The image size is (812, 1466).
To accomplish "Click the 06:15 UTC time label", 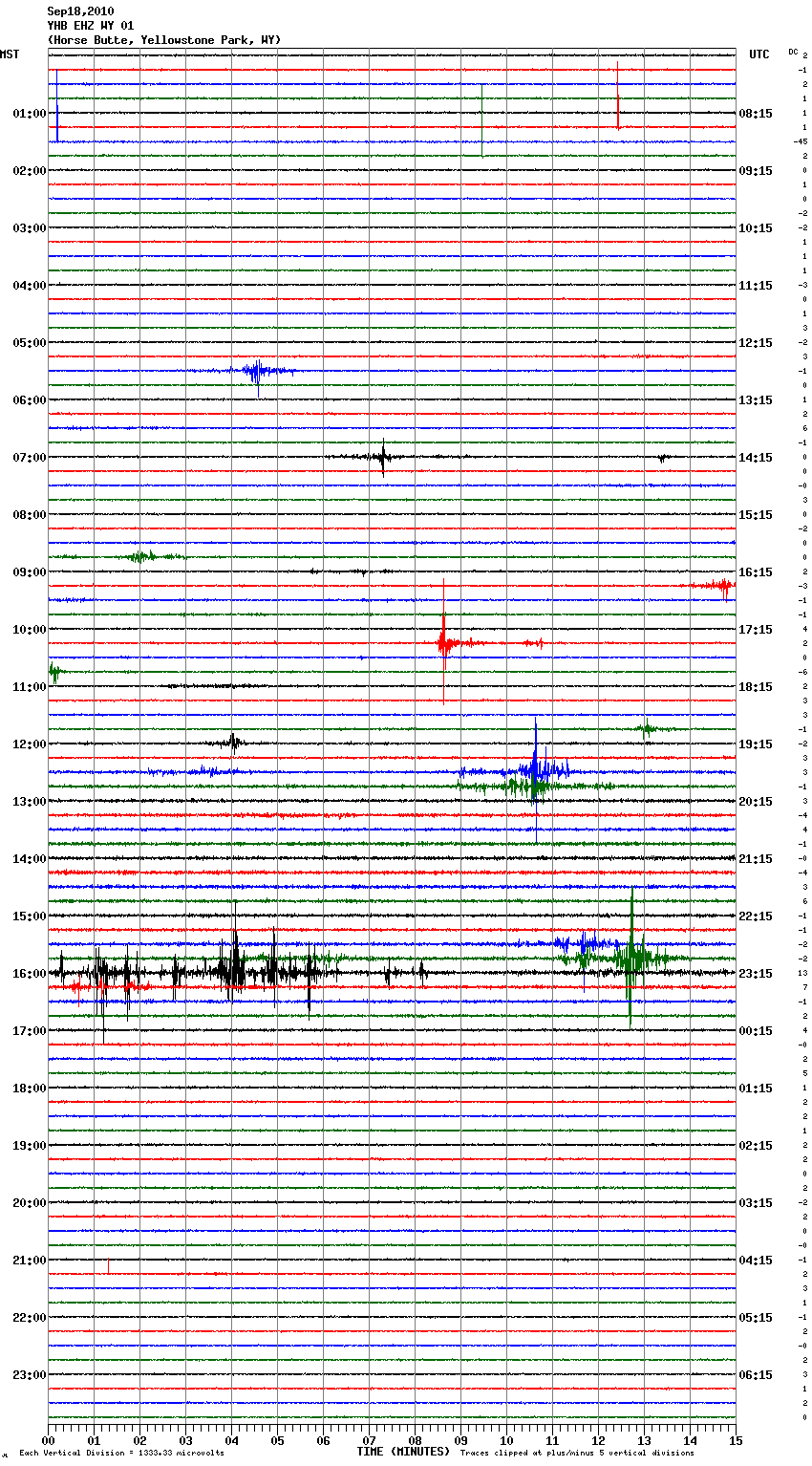I will click(x=756, y=1375).
